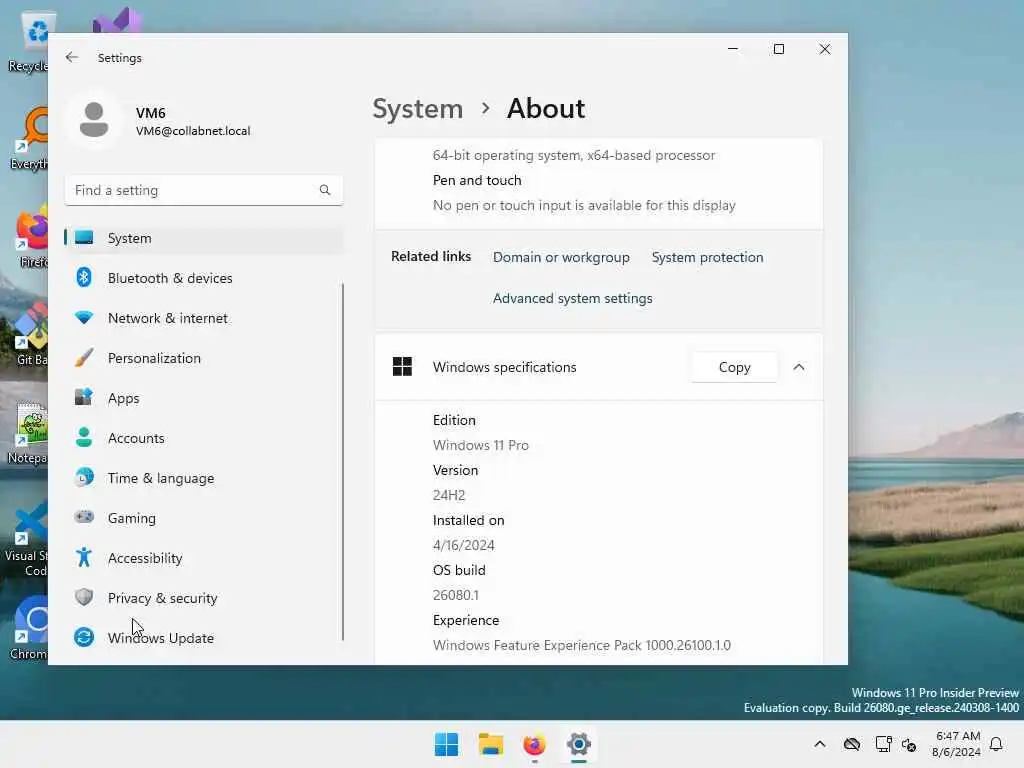
Task: Copy the Windows specifications
Action: (734, 367)
